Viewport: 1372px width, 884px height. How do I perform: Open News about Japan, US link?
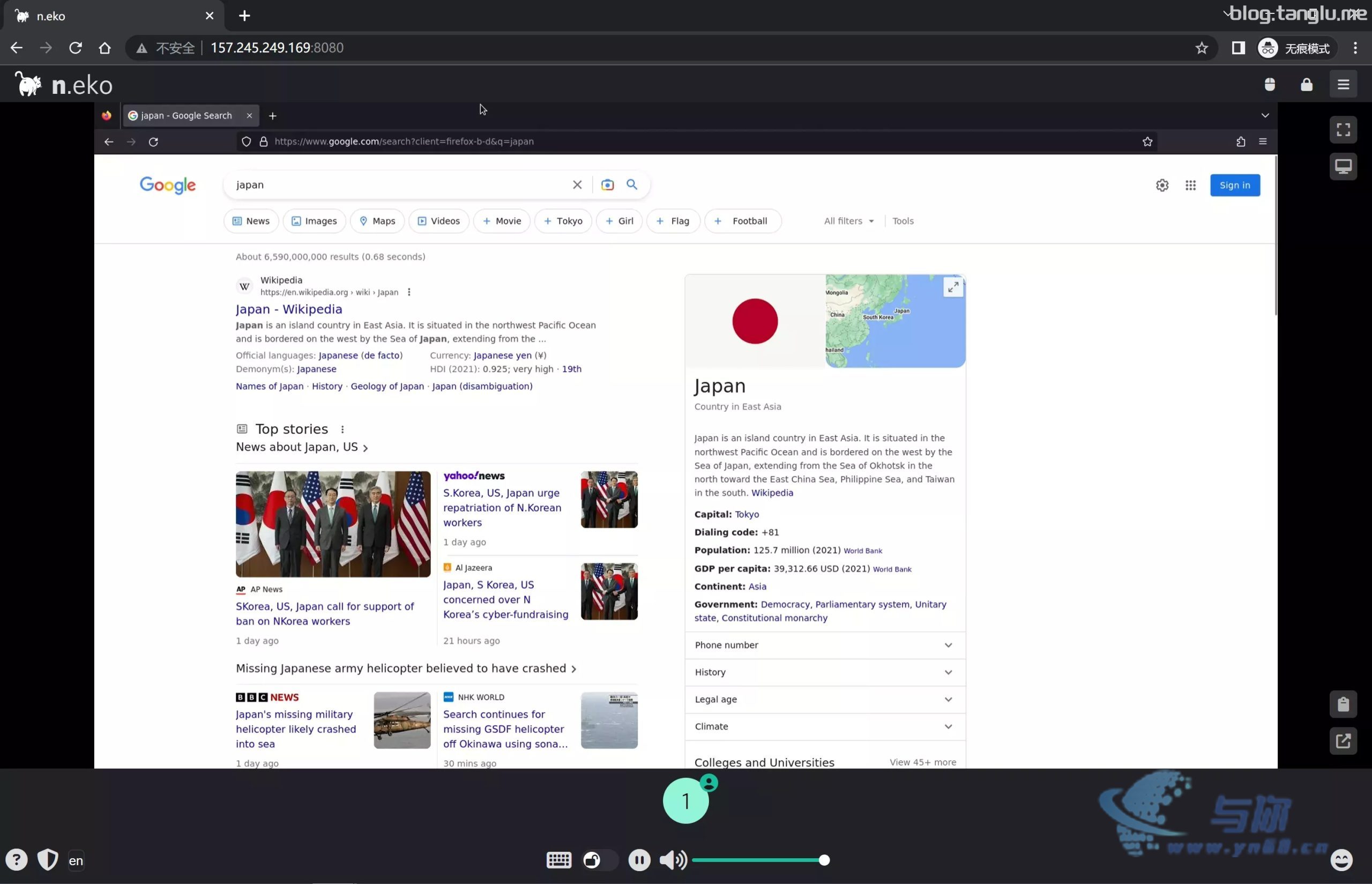[x=302, y=447]
